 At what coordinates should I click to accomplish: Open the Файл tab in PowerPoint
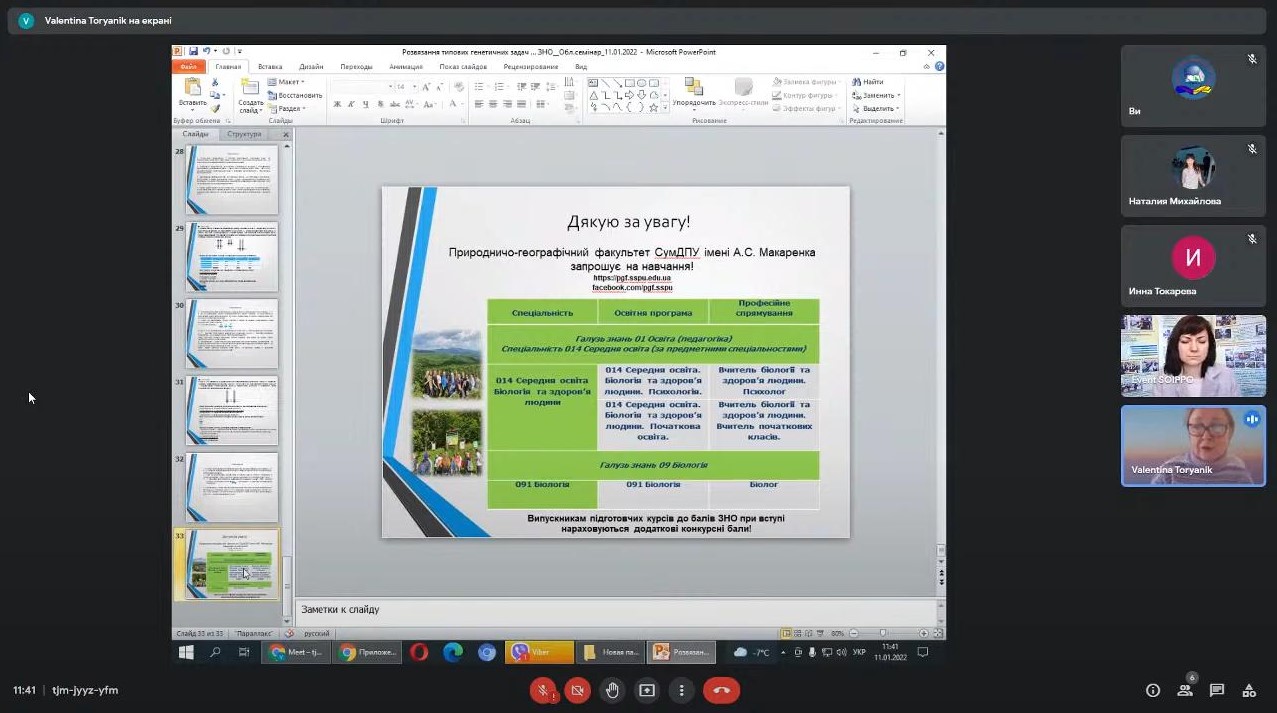[189, 67]
